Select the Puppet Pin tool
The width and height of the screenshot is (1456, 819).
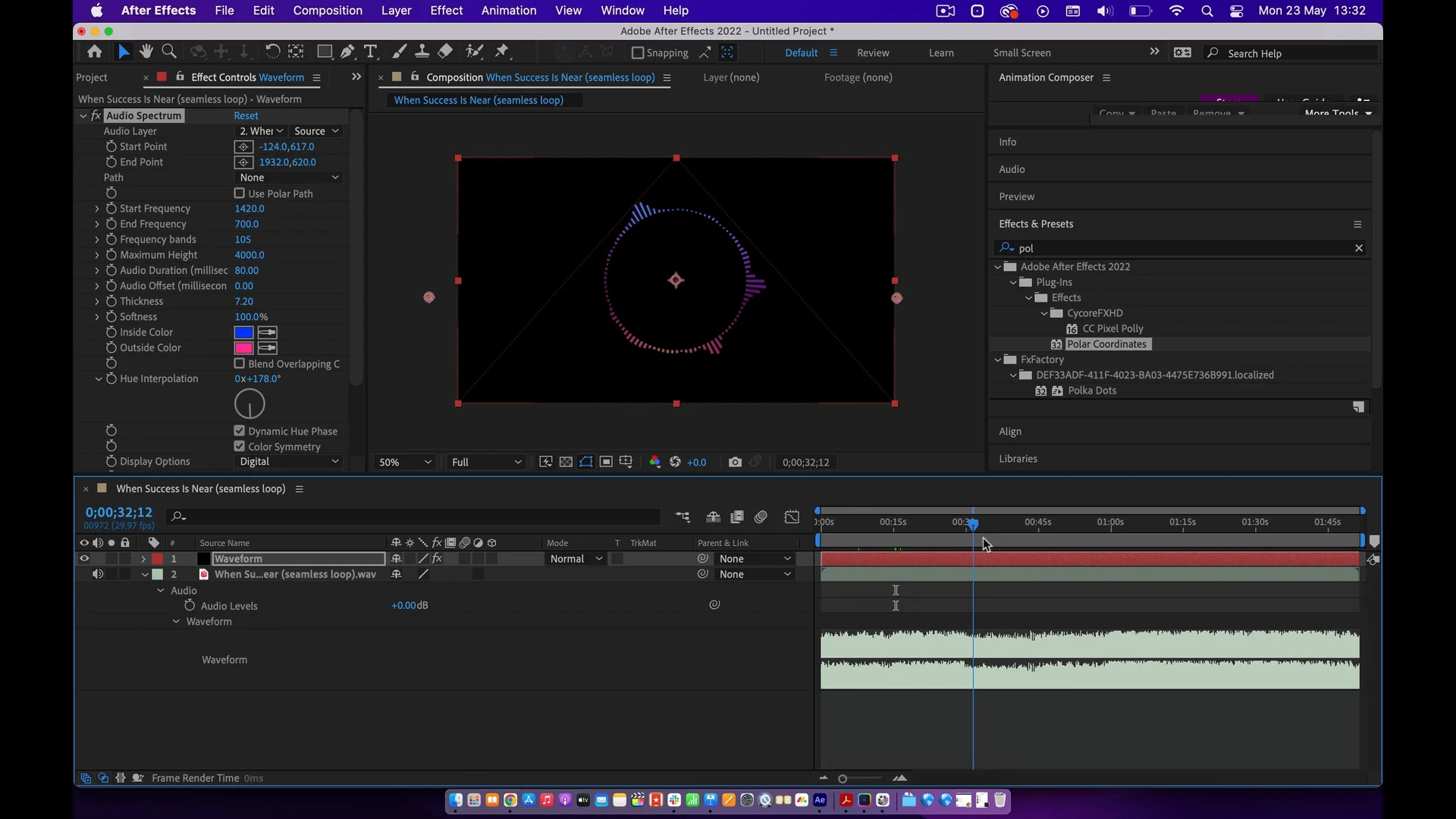pos(502,52)
